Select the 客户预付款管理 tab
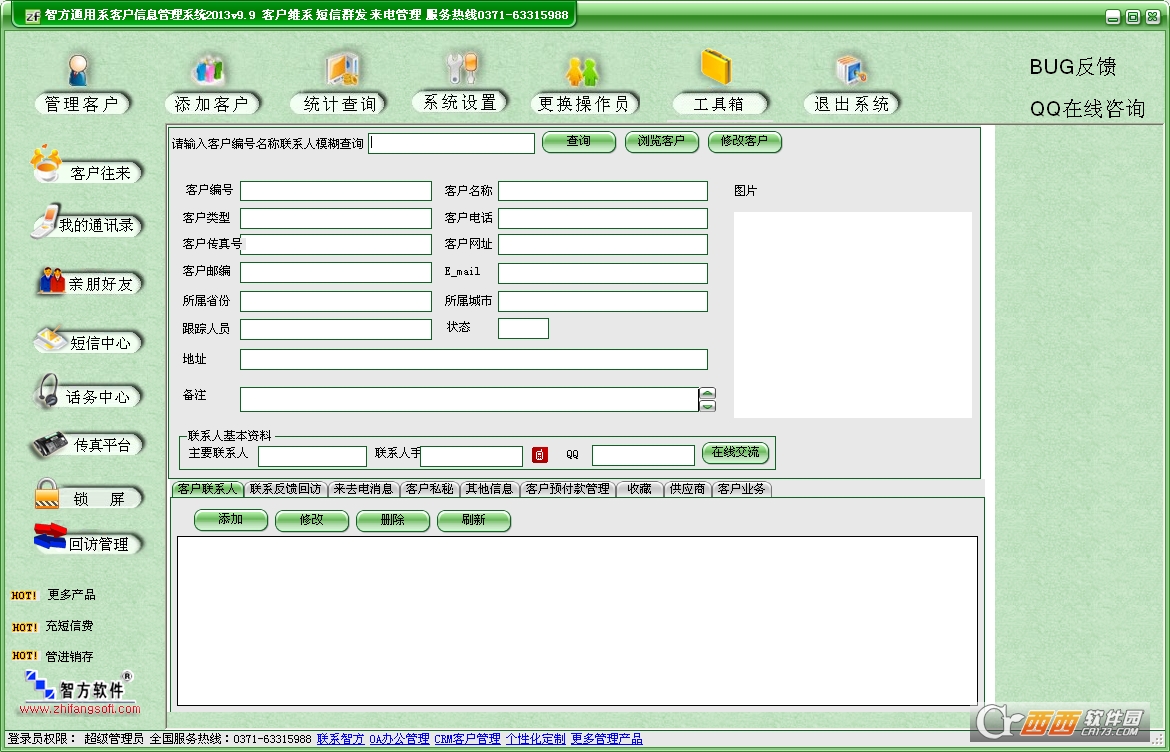 click(x=567, y=489)
